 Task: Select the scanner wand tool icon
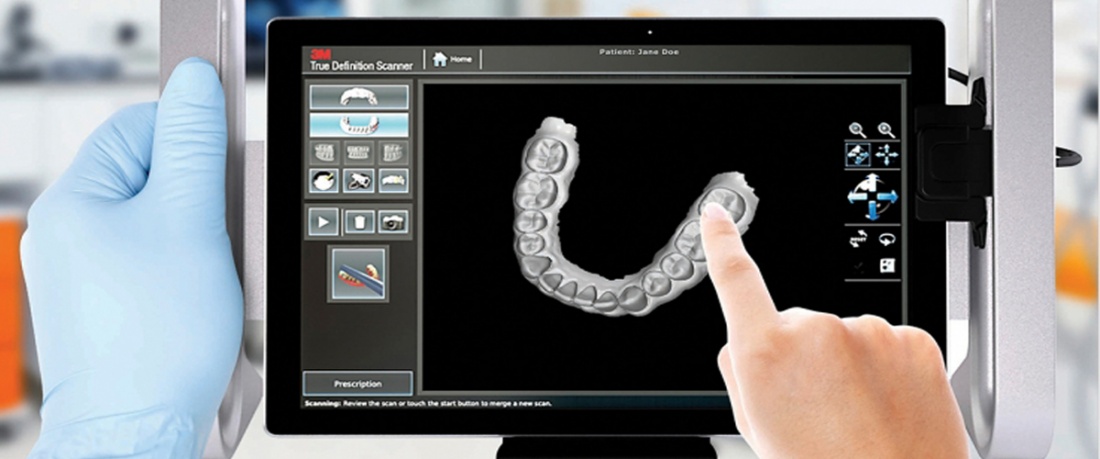pos(358,181)
